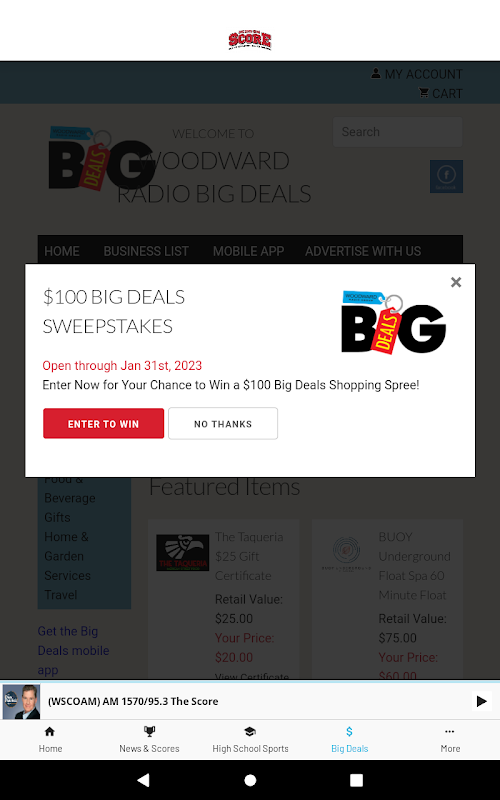
Task: Open News & Scores trophy tab
Action: pos(149,739)
